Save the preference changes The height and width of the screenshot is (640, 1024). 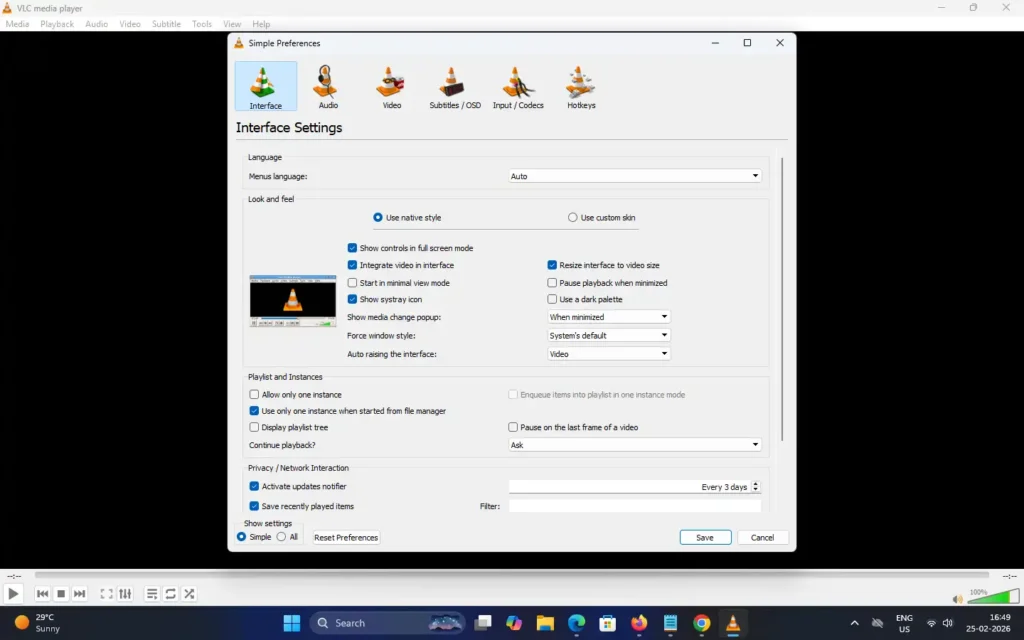point(705,537)
